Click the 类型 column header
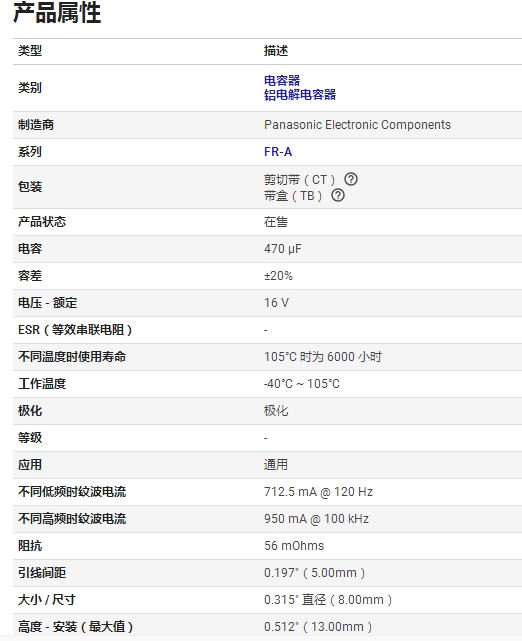This screenshot has height=641, width=522. [30, 51]
